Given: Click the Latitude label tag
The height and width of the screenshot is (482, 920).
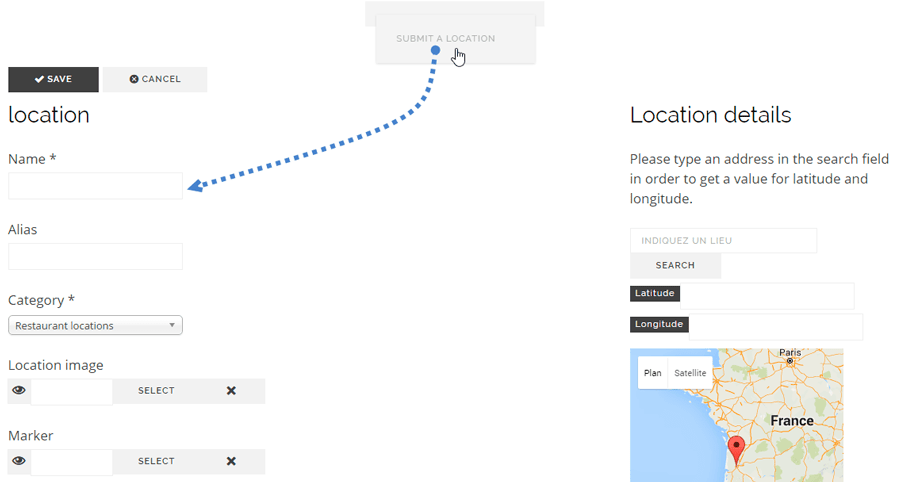Looking at the screenshot, I should pos(655,293).
